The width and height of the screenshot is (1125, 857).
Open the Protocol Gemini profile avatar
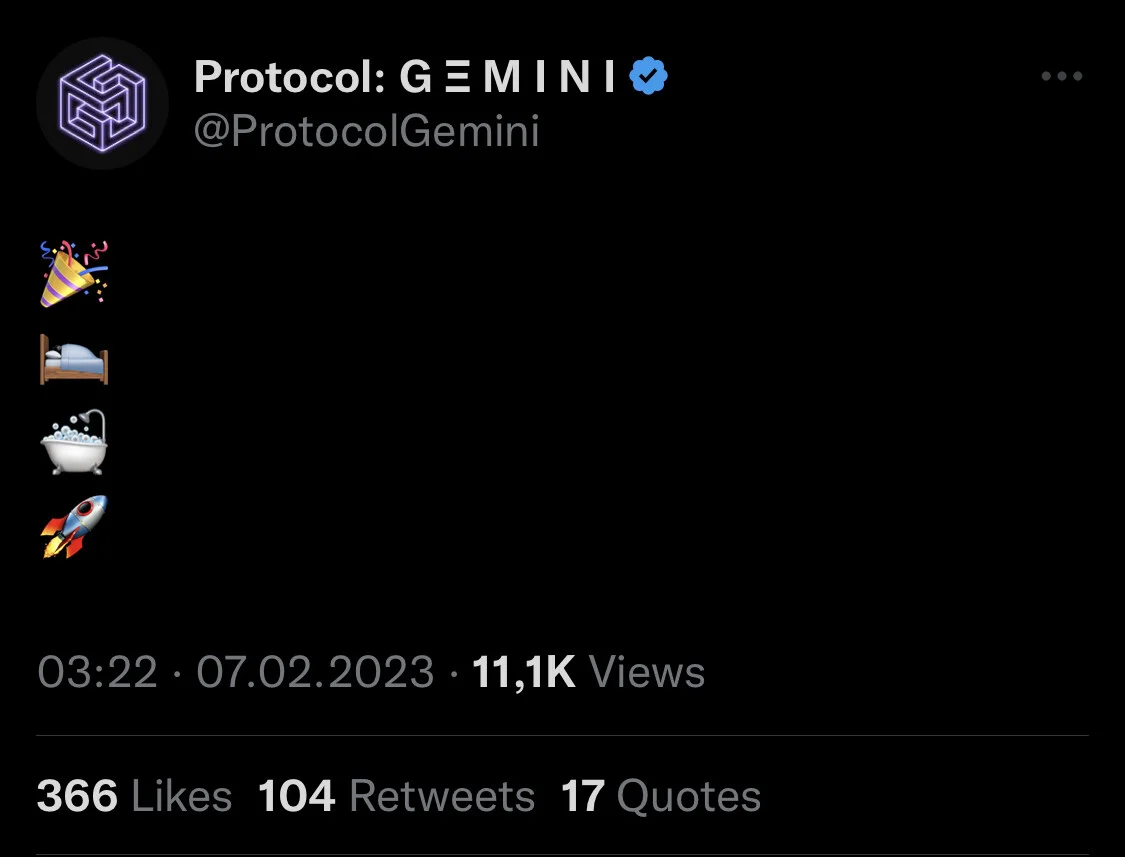point(103,103)
